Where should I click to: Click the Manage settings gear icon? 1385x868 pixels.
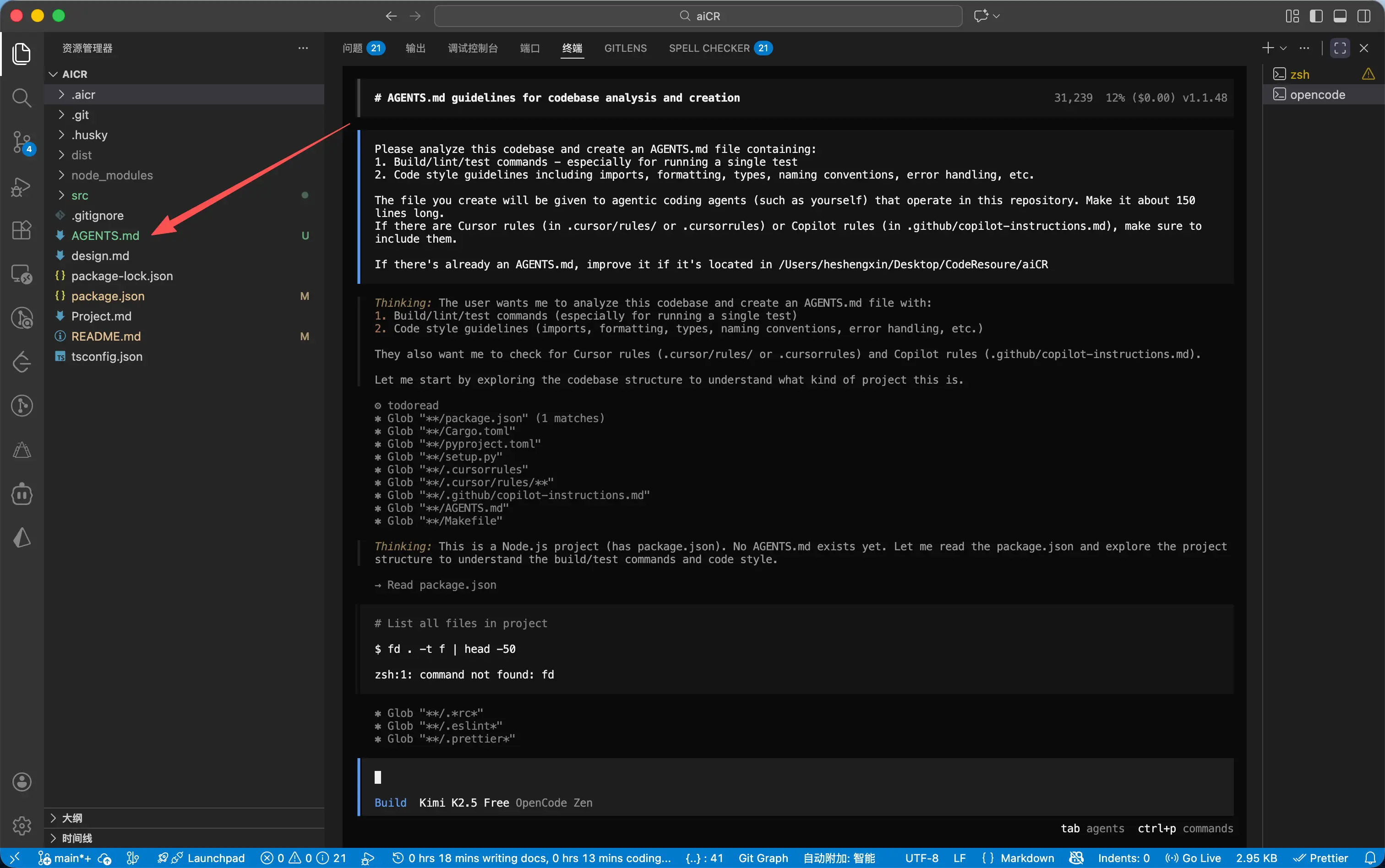(22, 825)
